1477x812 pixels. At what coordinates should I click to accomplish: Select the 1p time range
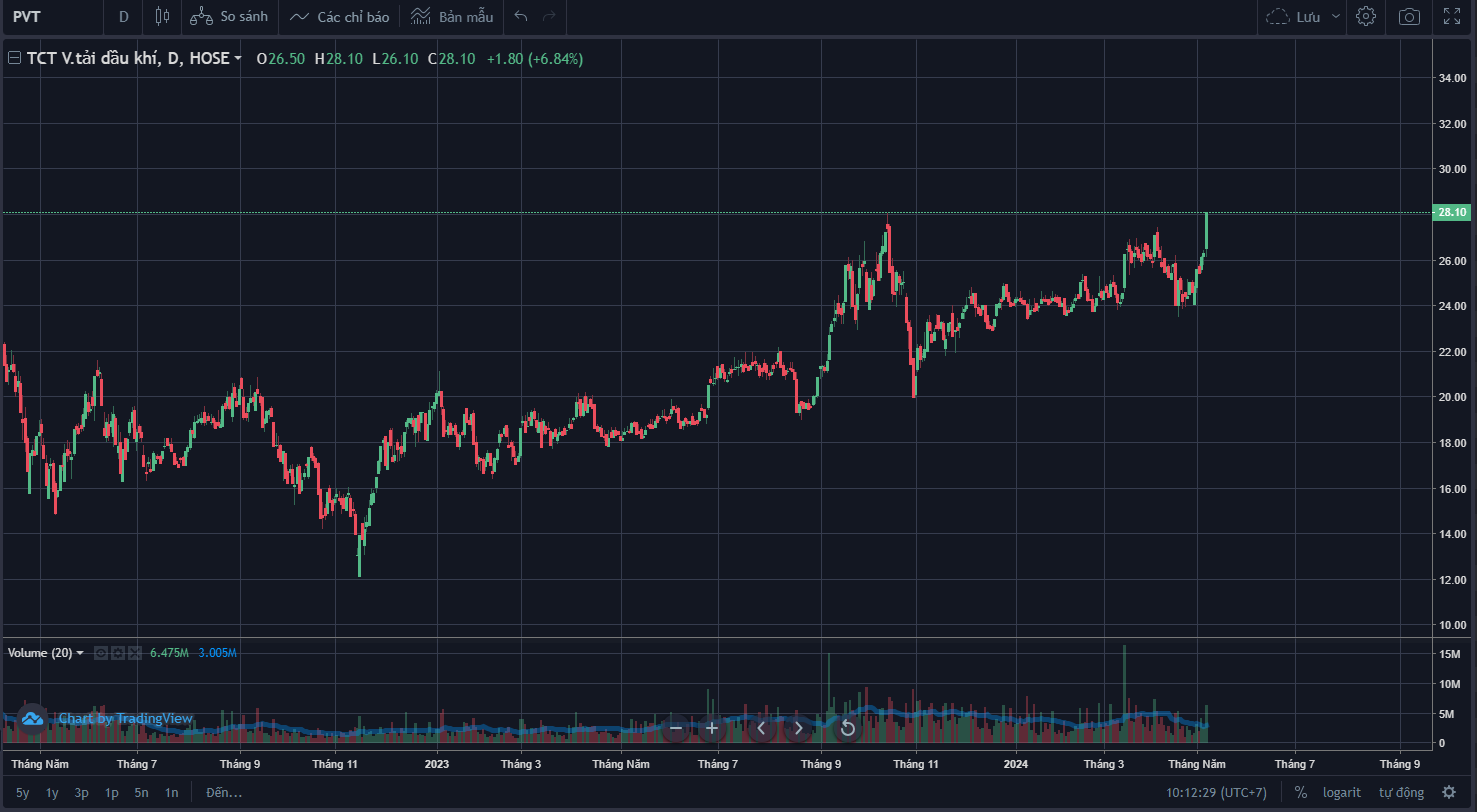[x=112, y=793]
